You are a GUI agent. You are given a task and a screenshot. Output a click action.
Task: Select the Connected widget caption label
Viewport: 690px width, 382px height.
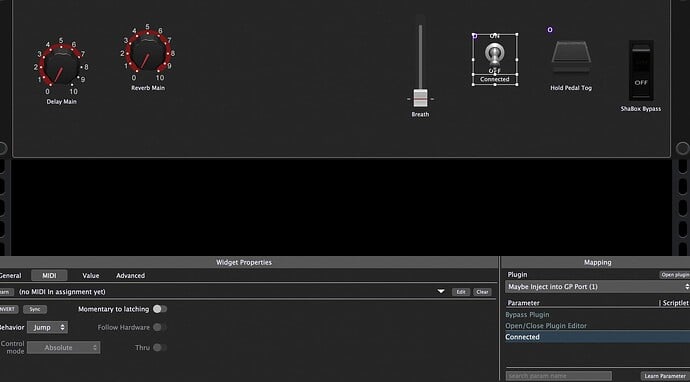[495, 80]
